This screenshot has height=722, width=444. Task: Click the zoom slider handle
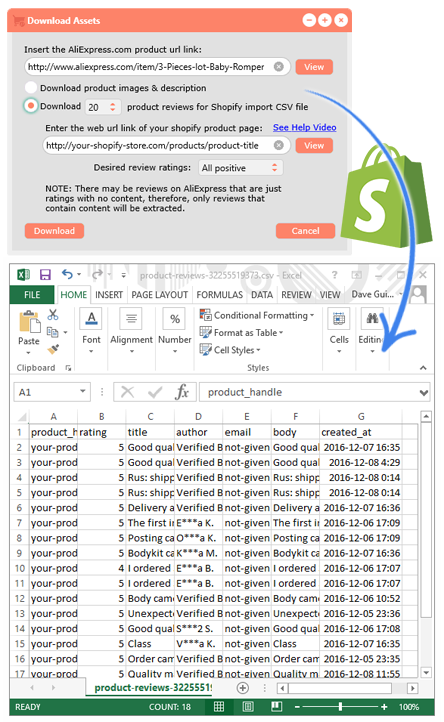[x=340, y=707]
